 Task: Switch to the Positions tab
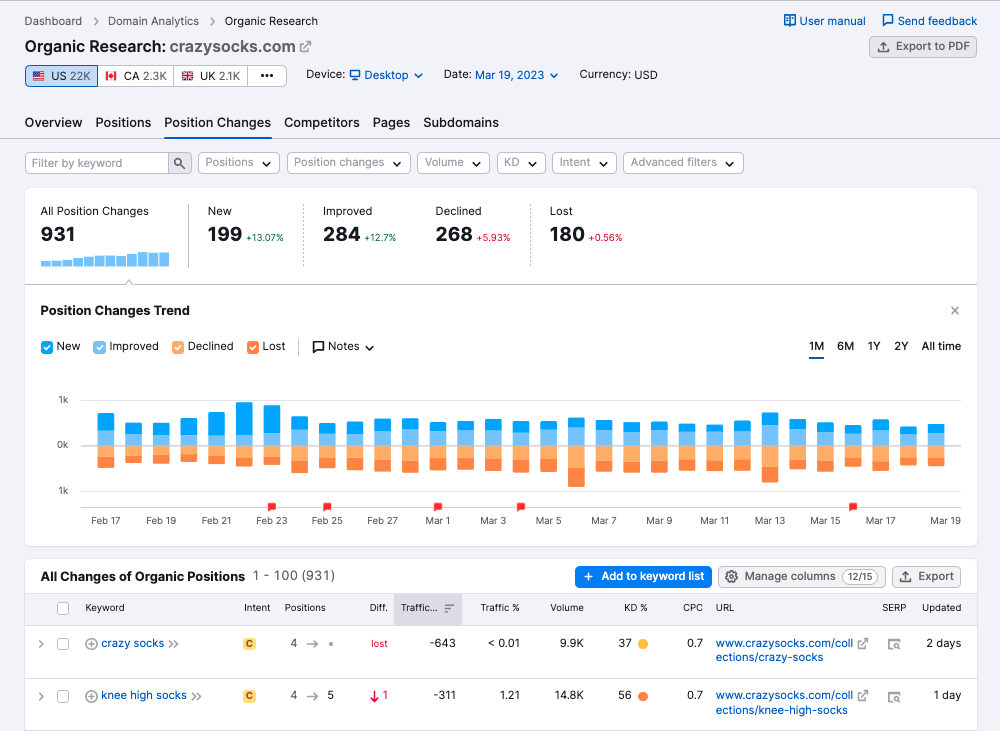123,123
